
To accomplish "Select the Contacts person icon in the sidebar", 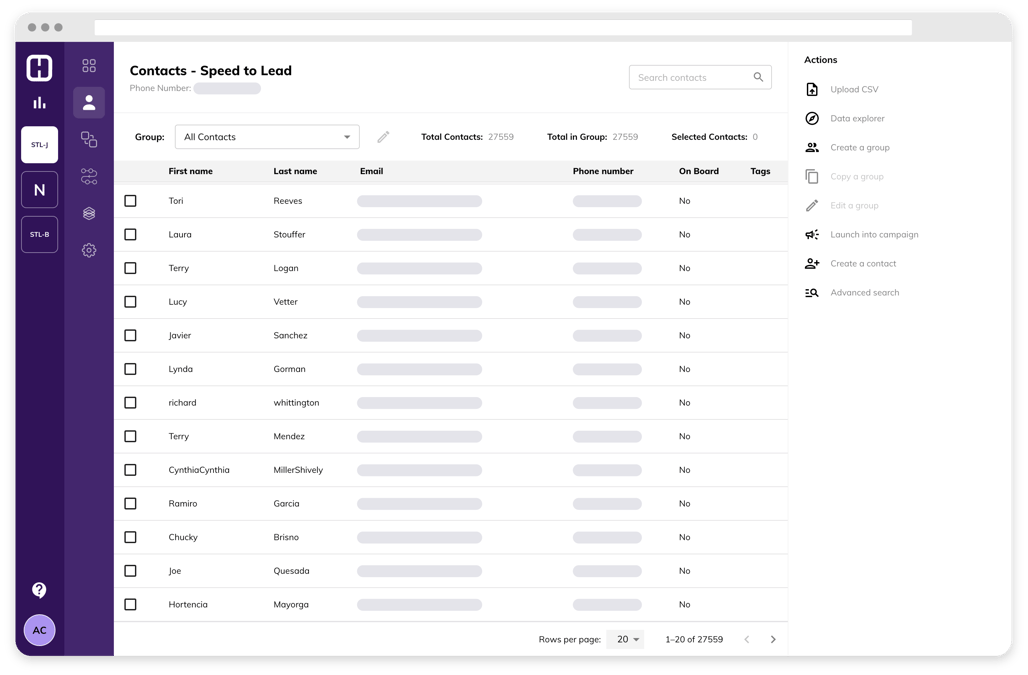I will click(89, 102).
